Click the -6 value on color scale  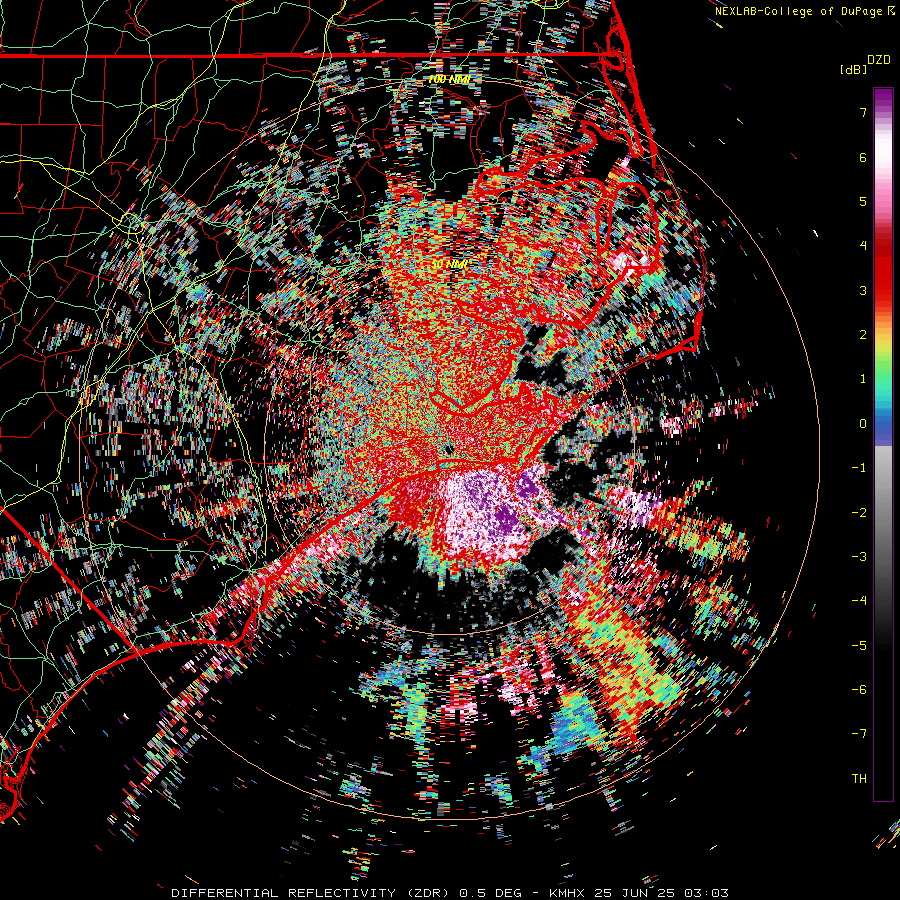point(859,690)
